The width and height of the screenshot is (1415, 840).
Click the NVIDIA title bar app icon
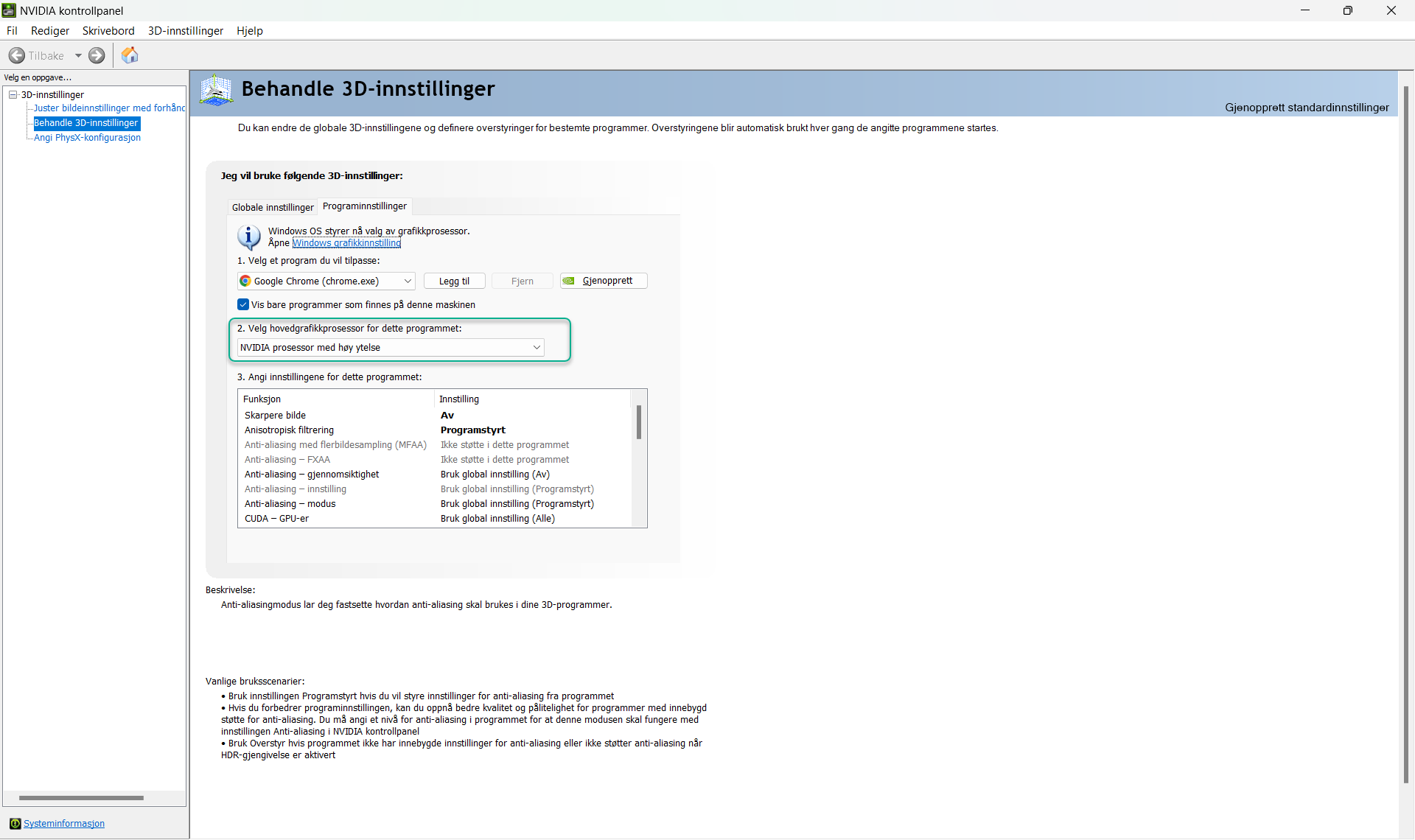click(x=9, y=10)
